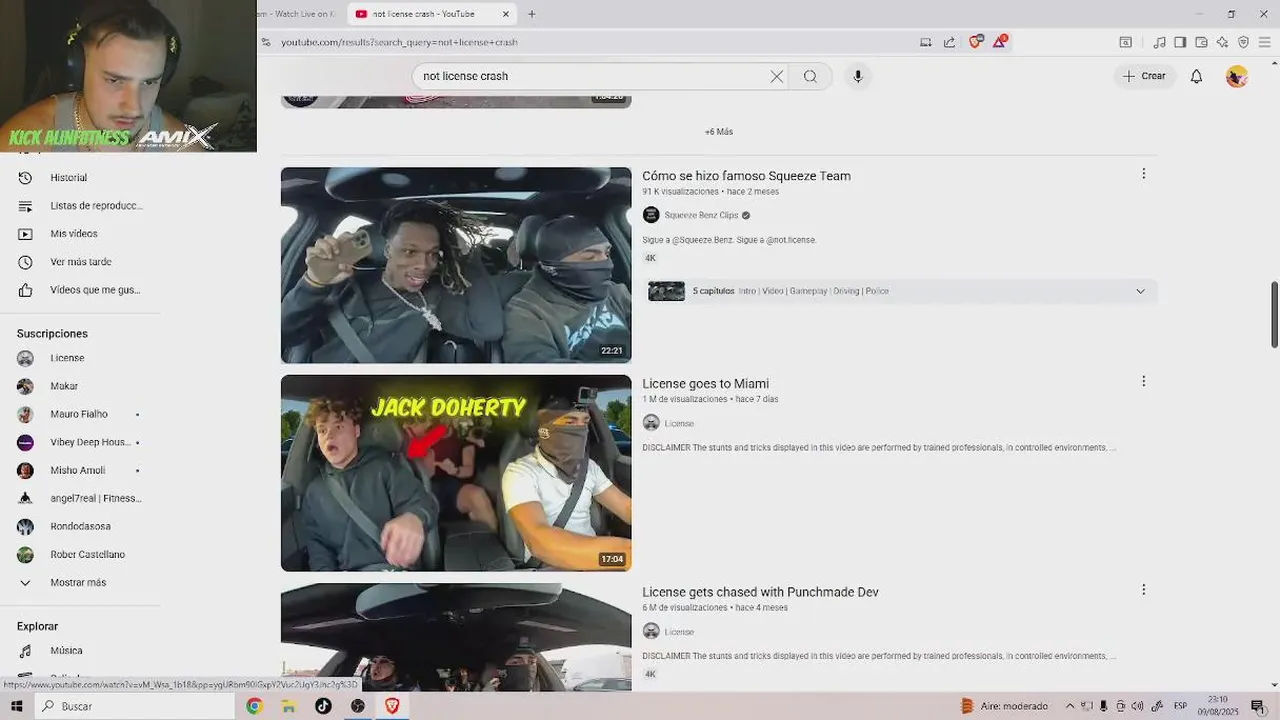Click the volume speaker tray icon
The height and width of the screenshot is (720, 1280).
(1137, 706)
